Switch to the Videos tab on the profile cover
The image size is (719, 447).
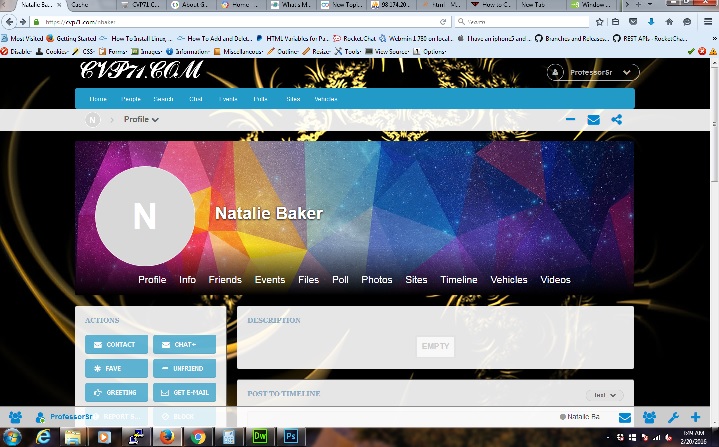(555, 280)
